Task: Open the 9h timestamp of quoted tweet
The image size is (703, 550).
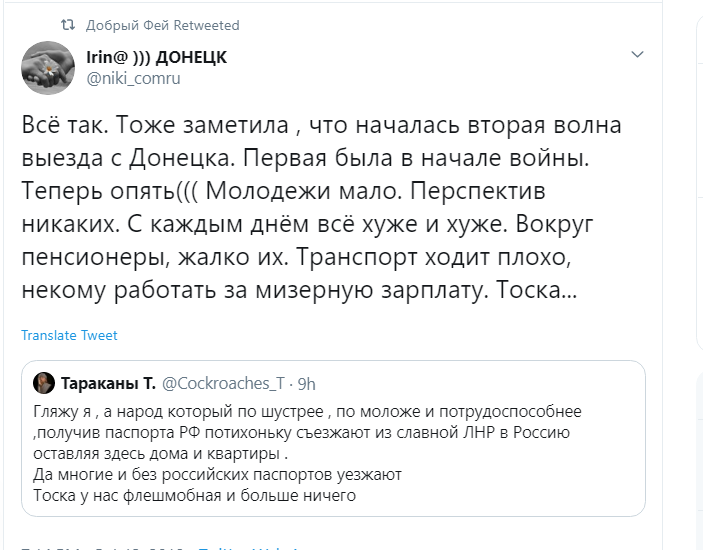Action: coord(308,383)
